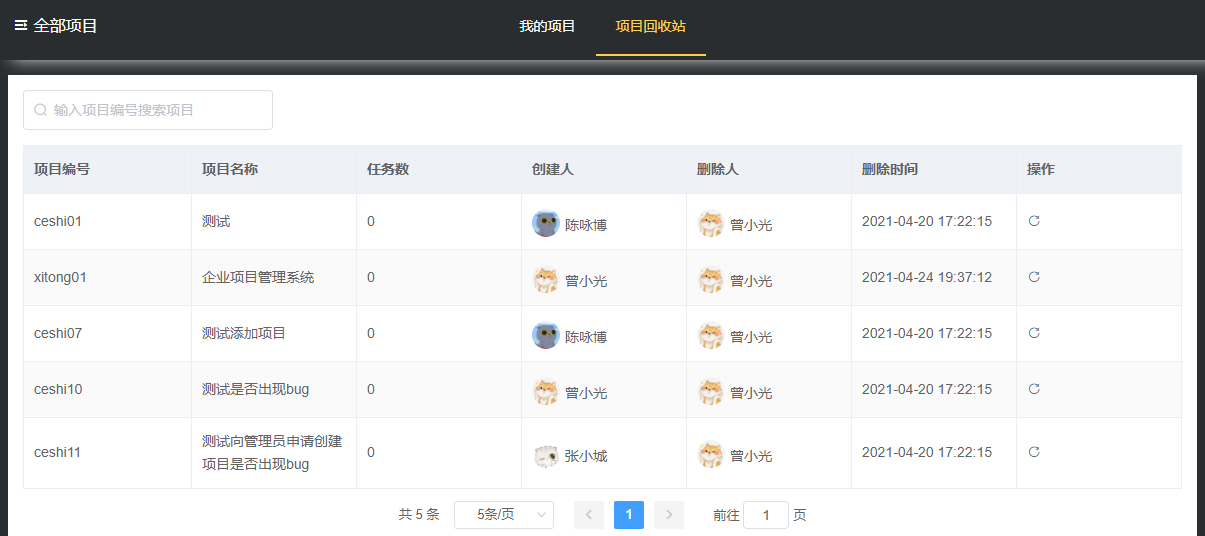
Task: Click the search magnifier icon in the search box
Action: pos(41,110)
